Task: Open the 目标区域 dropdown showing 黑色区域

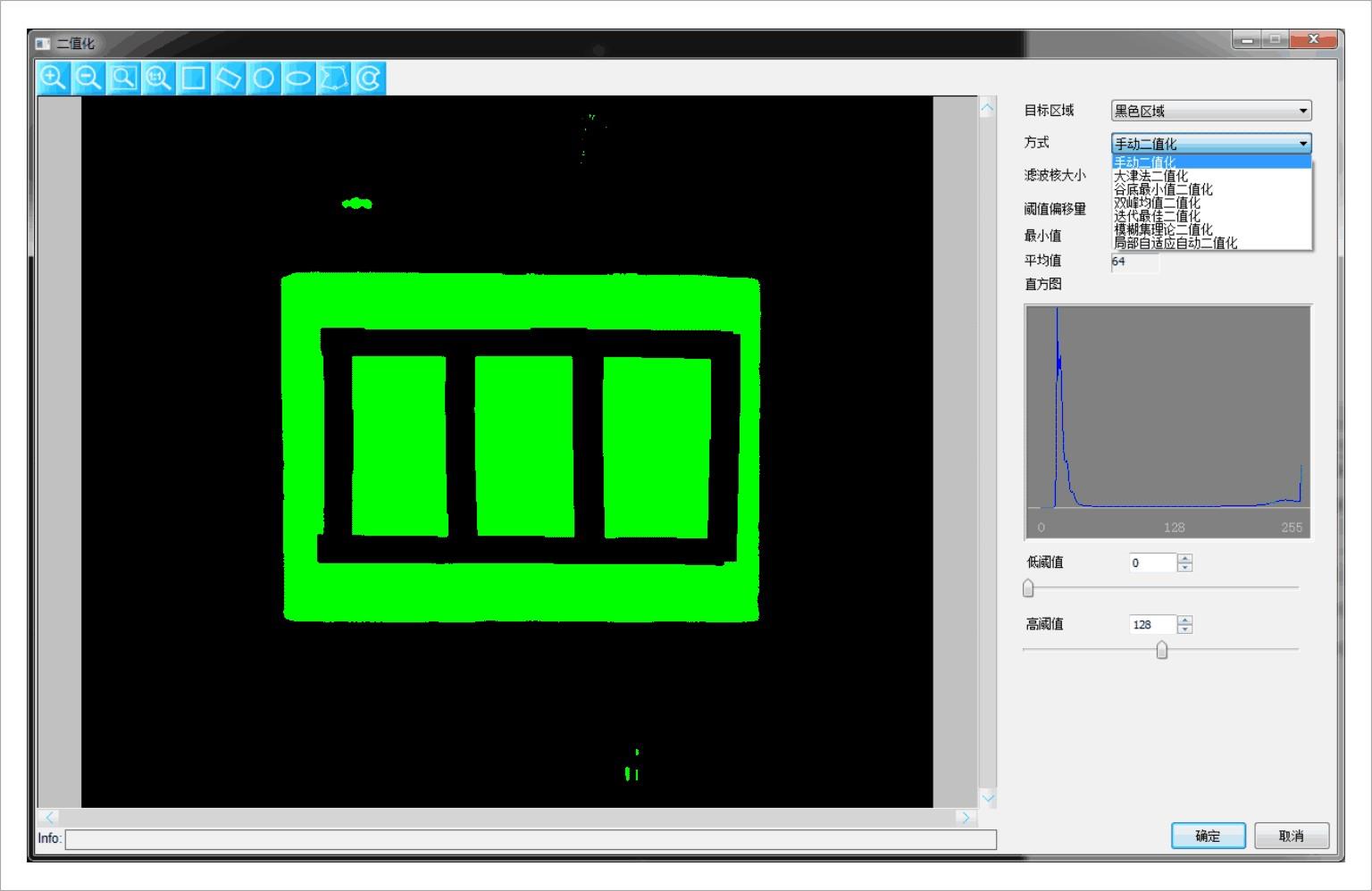Action: coord(1210,111)
